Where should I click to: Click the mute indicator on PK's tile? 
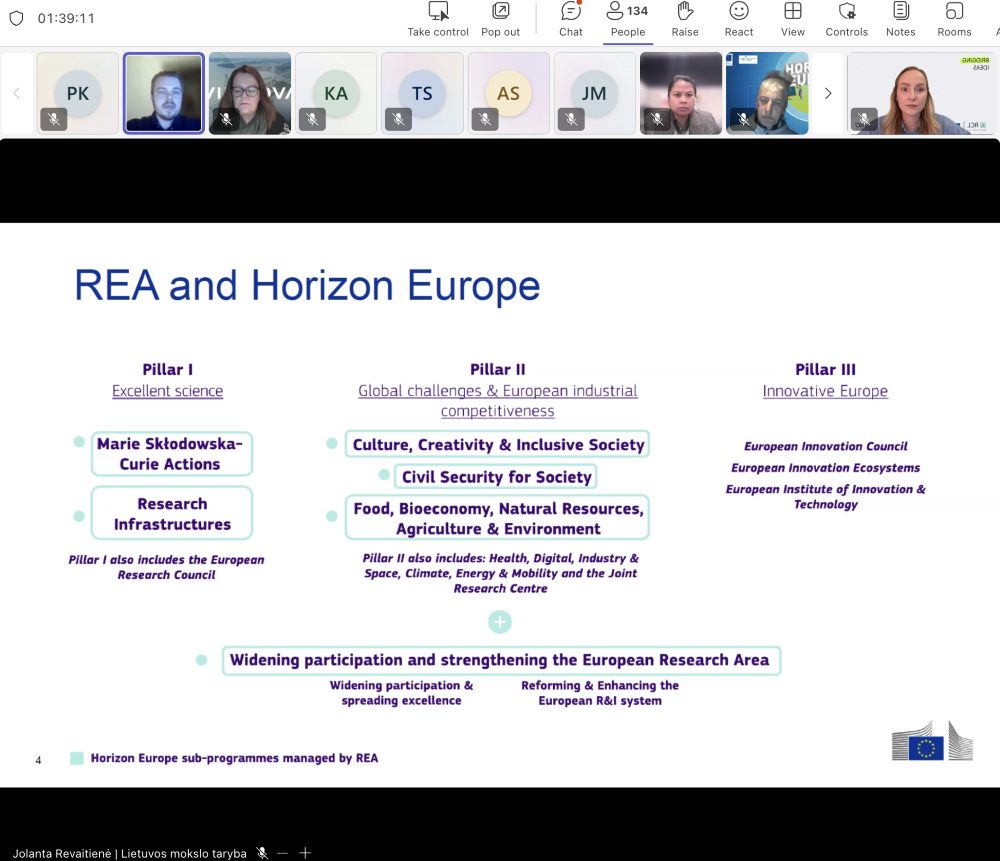(54, 119)
